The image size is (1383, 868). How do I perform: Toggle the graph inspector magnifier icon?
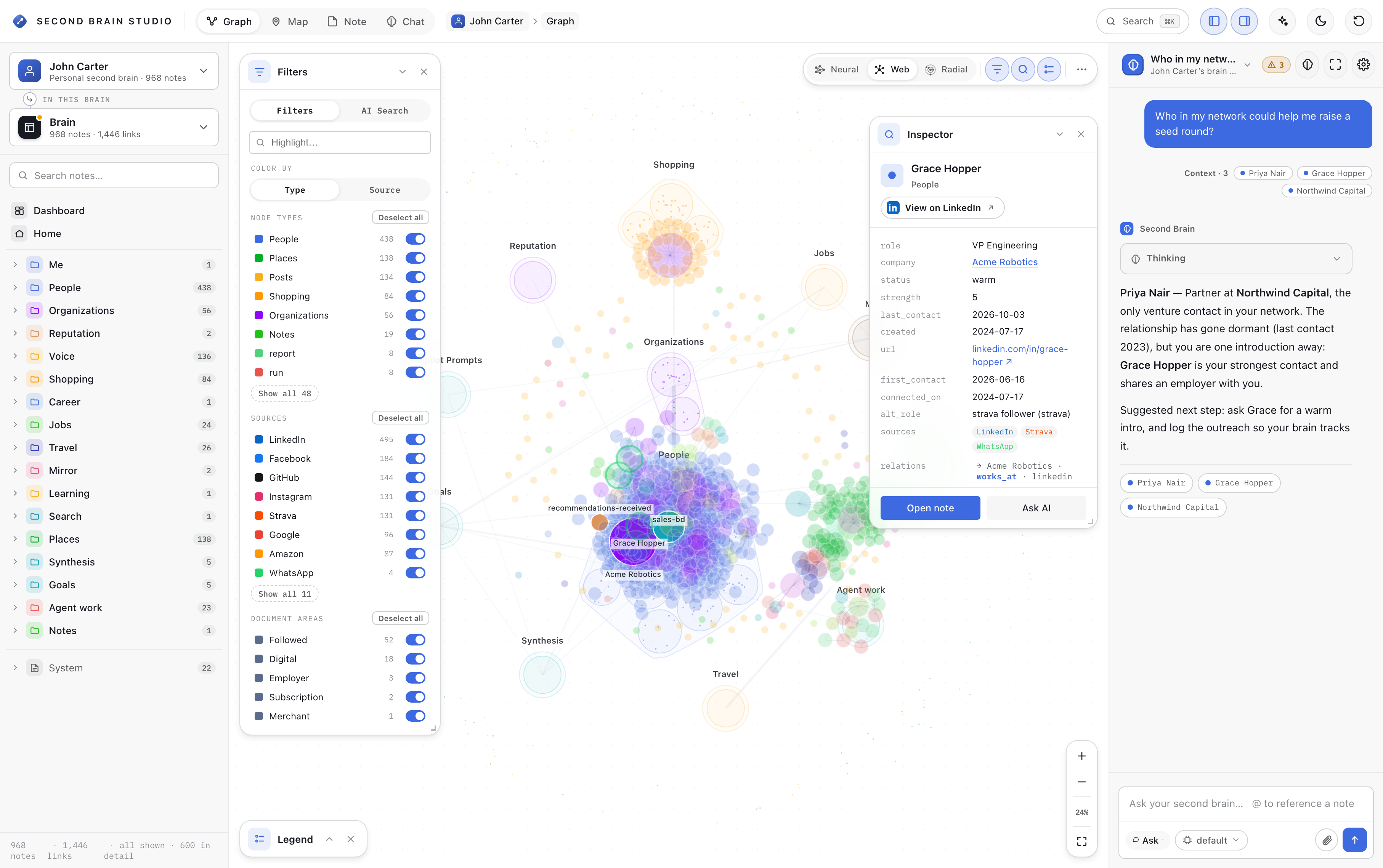(1023, 69)
